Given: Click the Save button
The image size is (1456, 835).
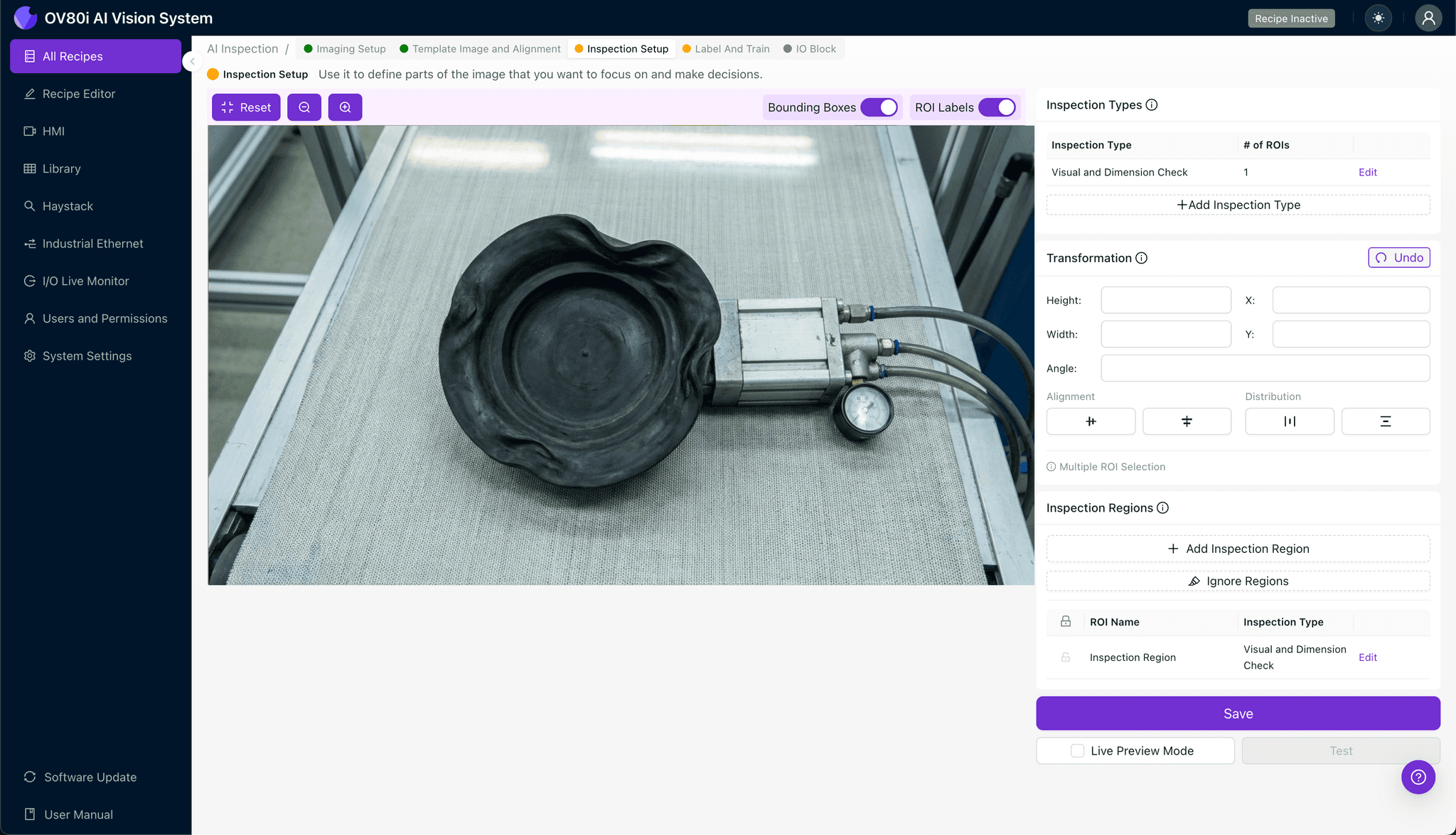Looking at the screenshot, I should pyautogui.click(x=1238, y=713).
